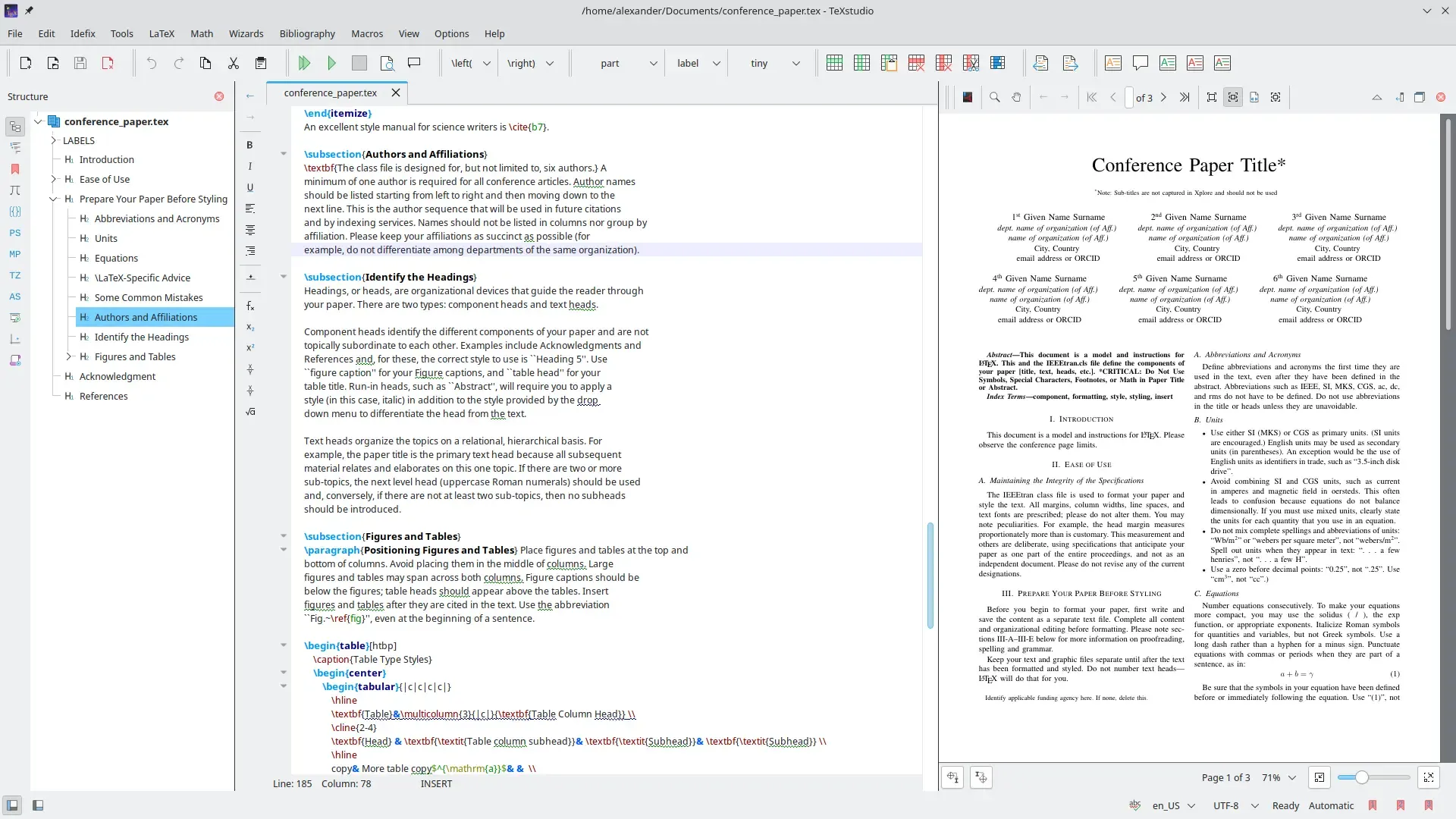The width and height of the screenshot is (1456, 819).
Task: Click the page number input field
Action: (x=1129, y=97)
